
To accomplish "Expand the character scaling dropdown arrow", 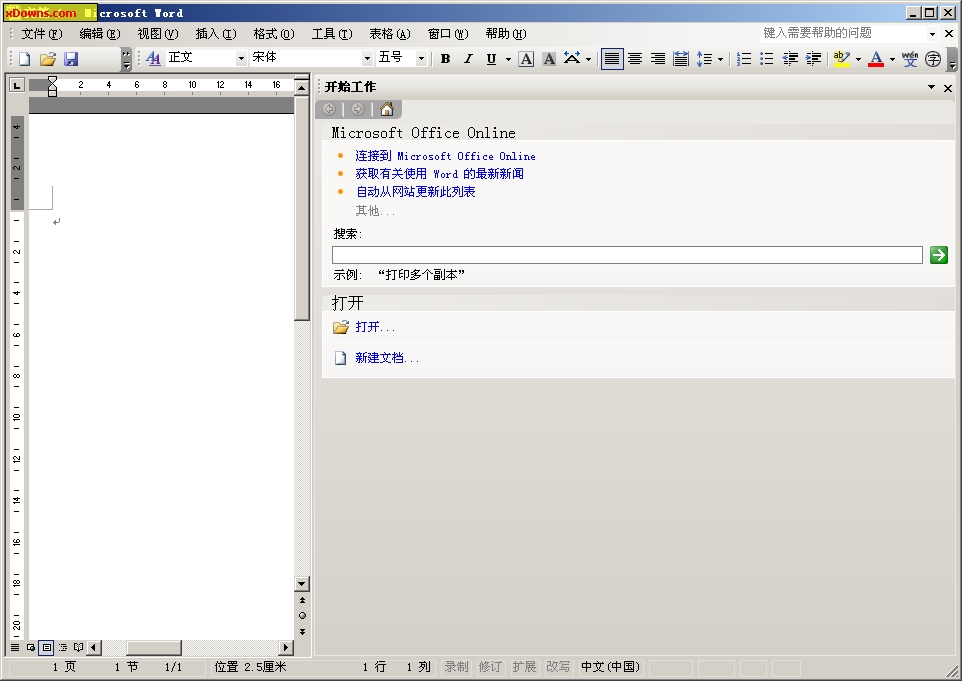I will coord(588,59).
